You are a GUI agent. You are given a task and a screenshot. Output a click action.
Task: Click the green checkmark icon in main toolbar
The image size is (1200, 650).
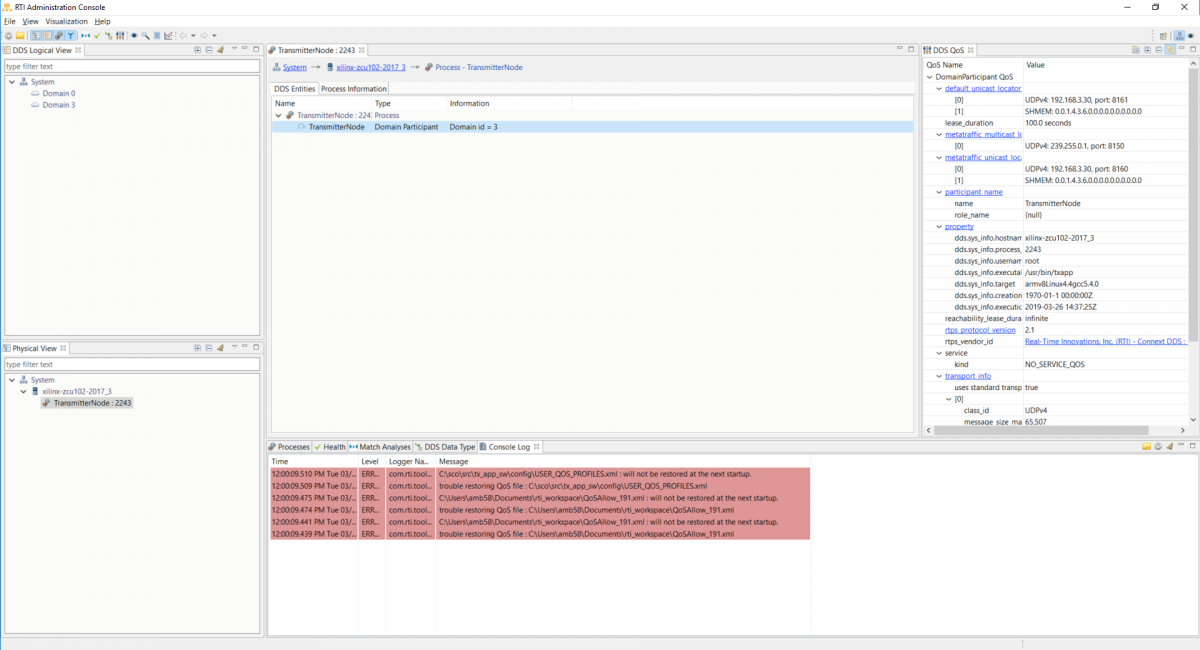tap(97, 35)
